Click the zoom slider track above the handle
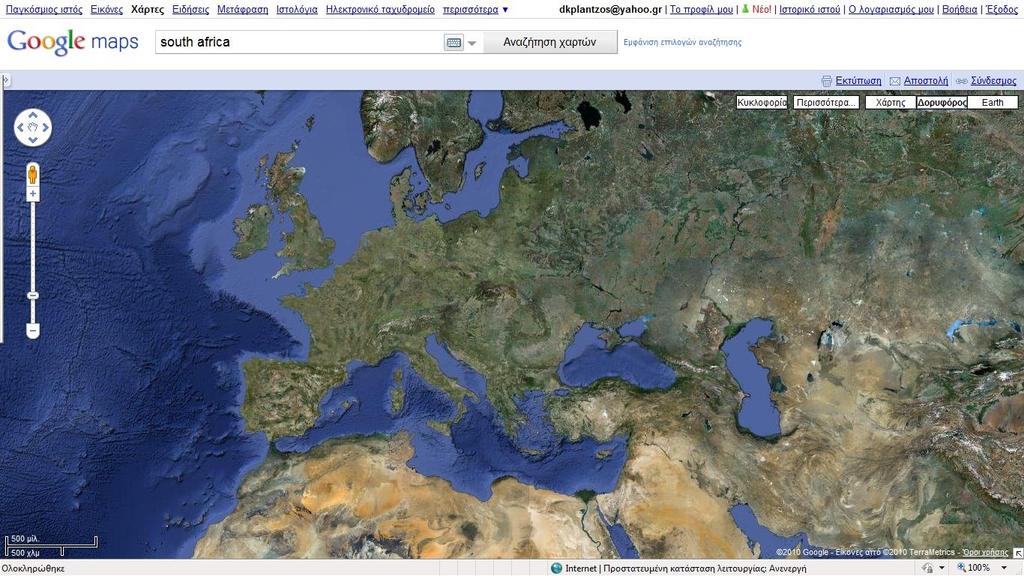This screenshot has width=1024, height=576. (33, 246)
